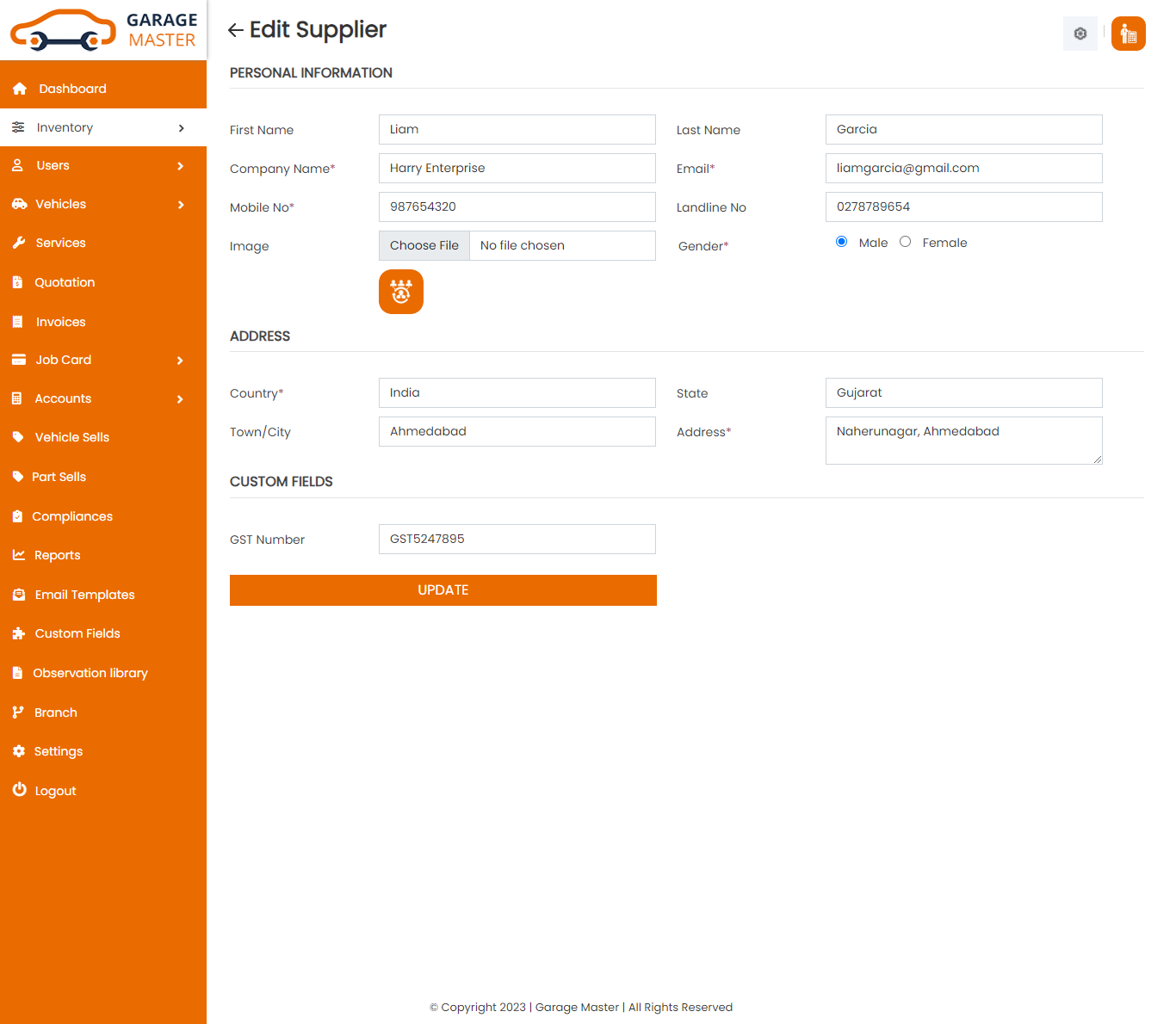
Task: Click the Branch icon in sidebar
Action: 18,712
